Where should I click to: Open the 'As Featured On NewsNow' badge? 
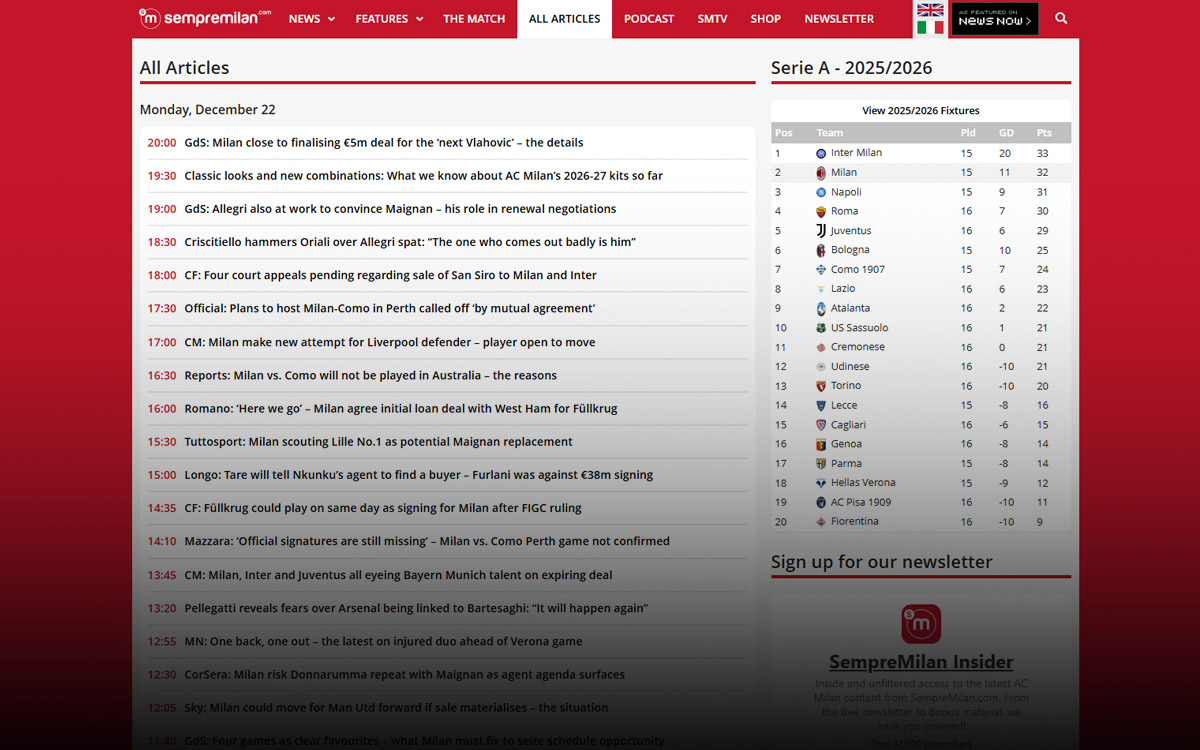coord(993,18)
